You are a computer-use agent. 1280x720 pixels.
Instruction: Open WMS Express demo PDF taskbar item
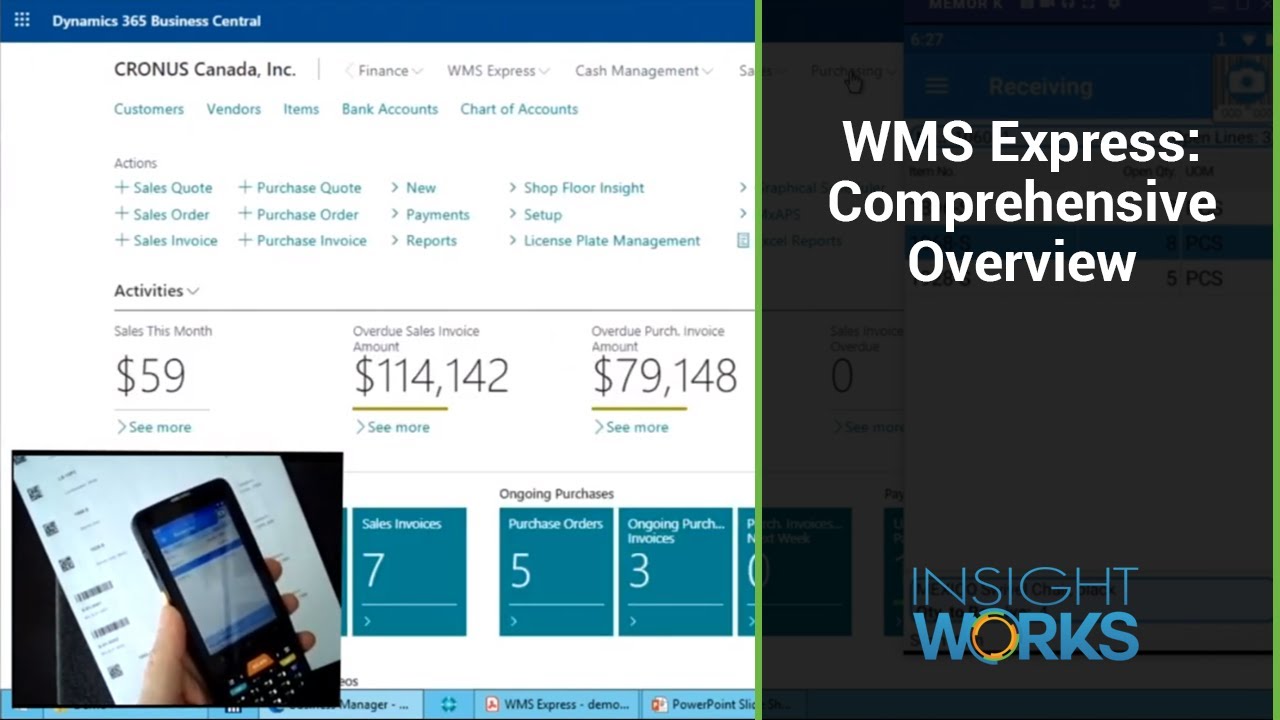point(556,705)
